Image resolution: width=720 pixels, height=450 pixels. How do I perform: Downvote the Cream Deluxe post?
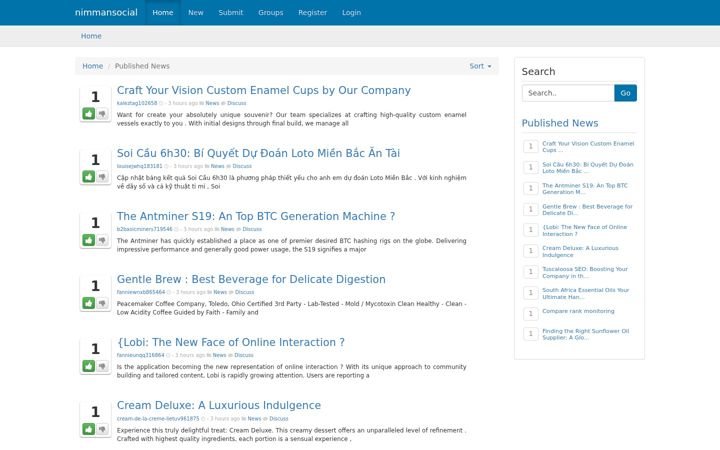pos(102,429)
